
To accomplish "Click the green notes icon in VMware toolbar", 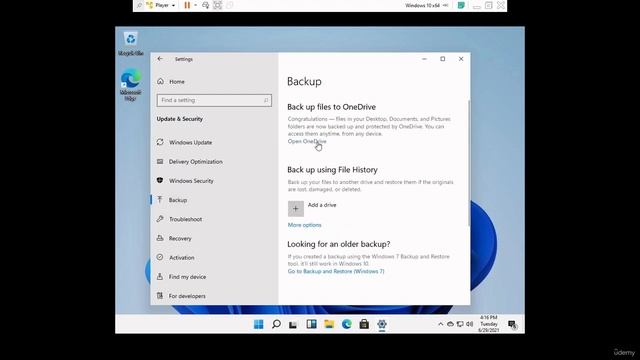I will 461,5.
